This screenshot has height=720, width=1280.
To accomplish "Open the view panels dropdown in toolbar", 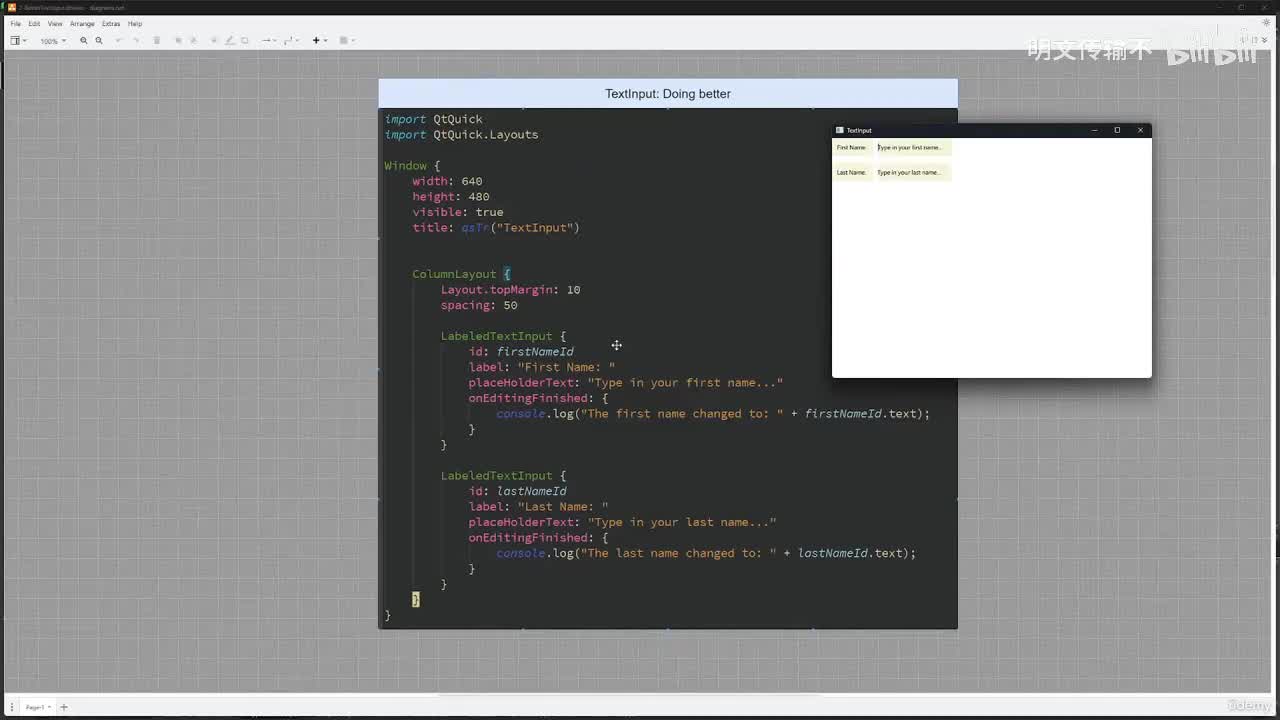I will (x=18, y=41).
